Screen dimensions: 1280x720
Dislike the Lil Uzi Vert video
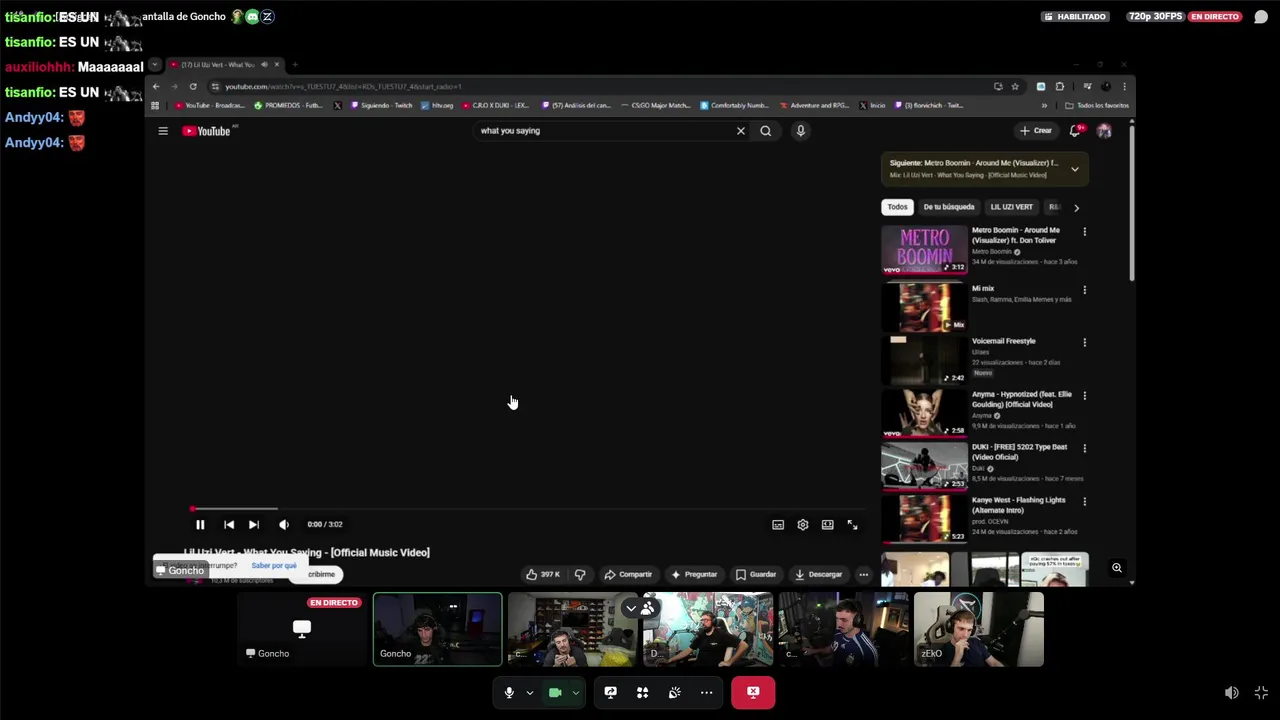tap(580, 574)
